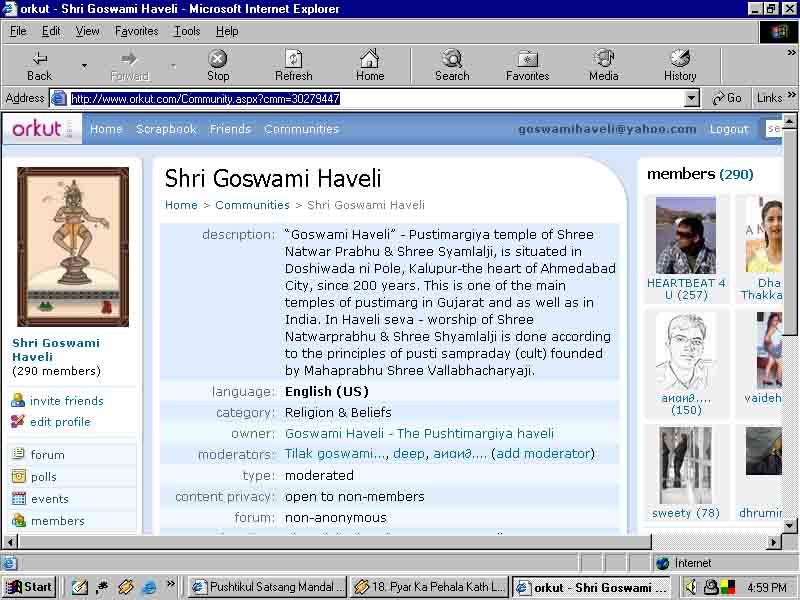This screenshot has height=600, width=800.
Task: Open the forum icon in sidebar
Action: pyautogui.click(x=18, y=454)
